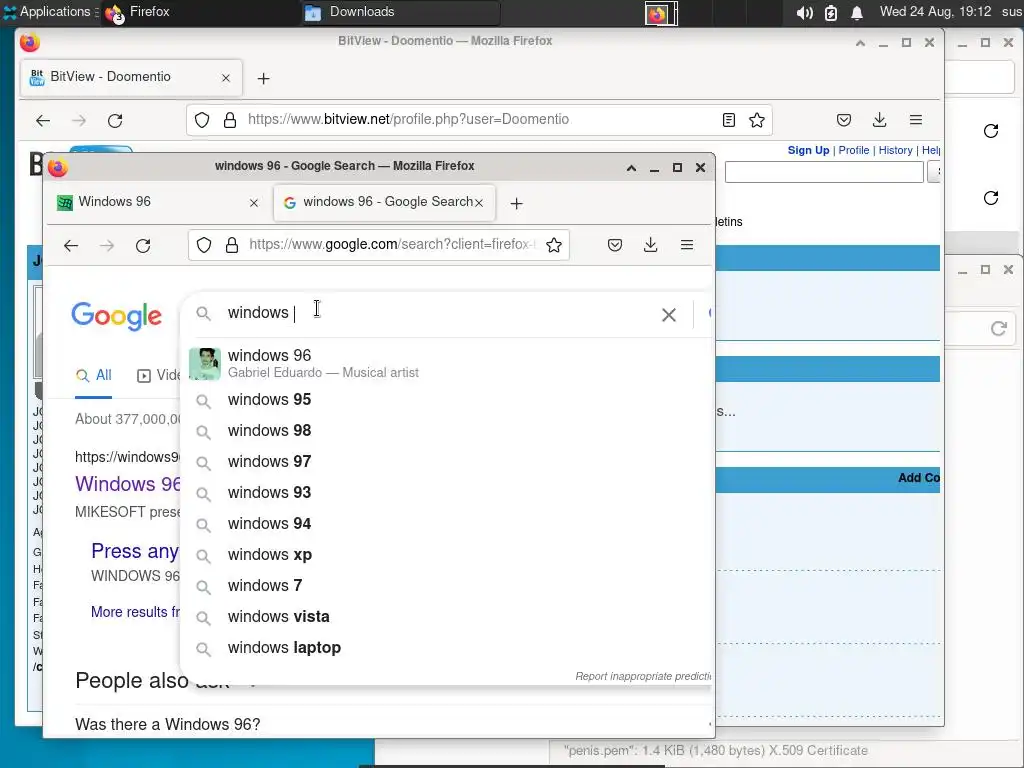Select the All results tab

(93, 376)
